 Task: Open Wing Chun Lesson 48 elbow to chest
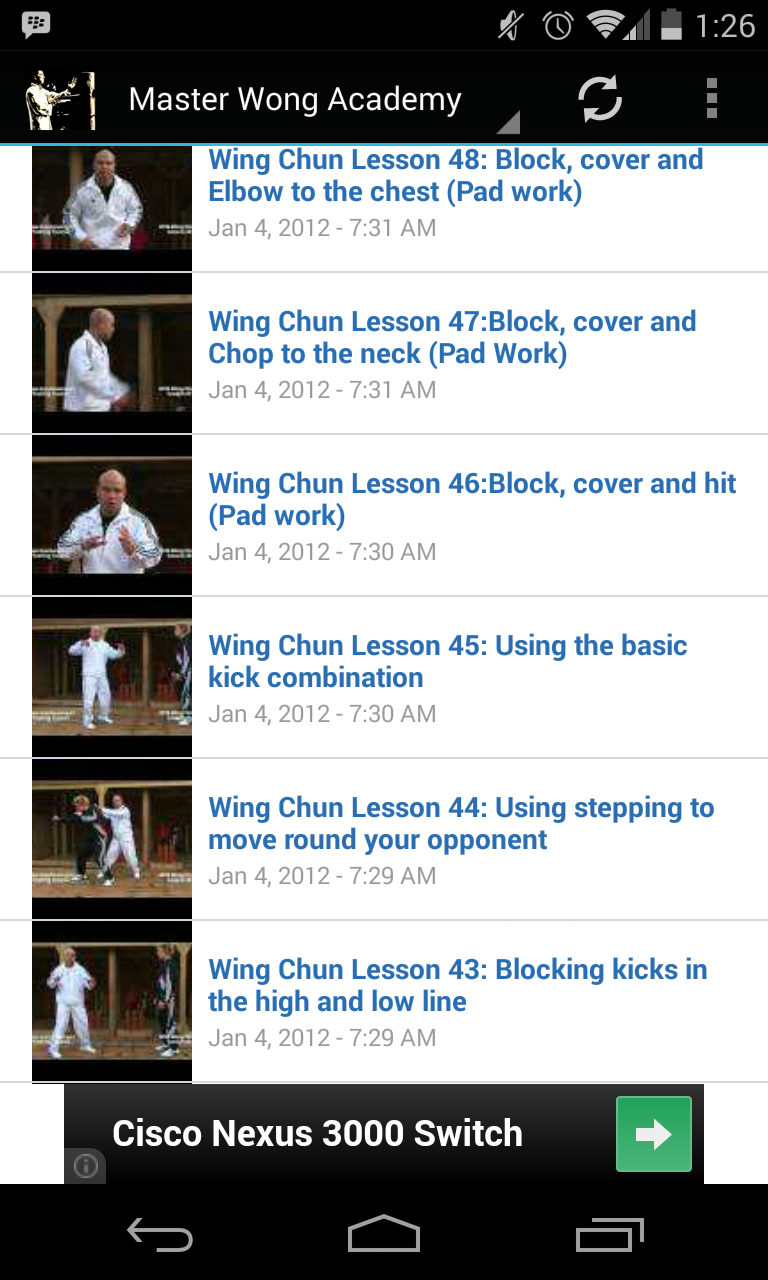tap(384, 208)
